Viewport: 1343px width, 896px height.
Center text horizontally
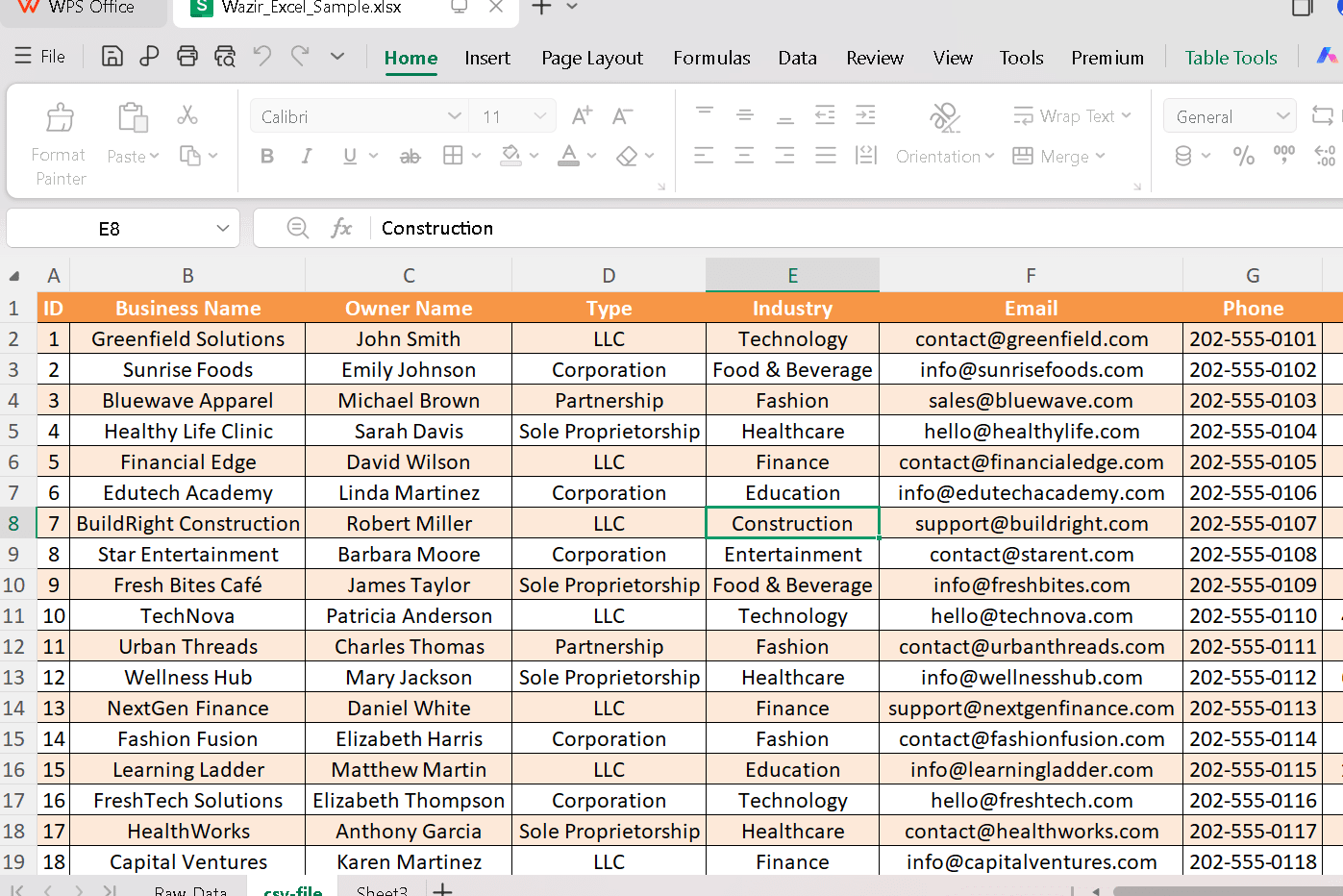[745, 156]
